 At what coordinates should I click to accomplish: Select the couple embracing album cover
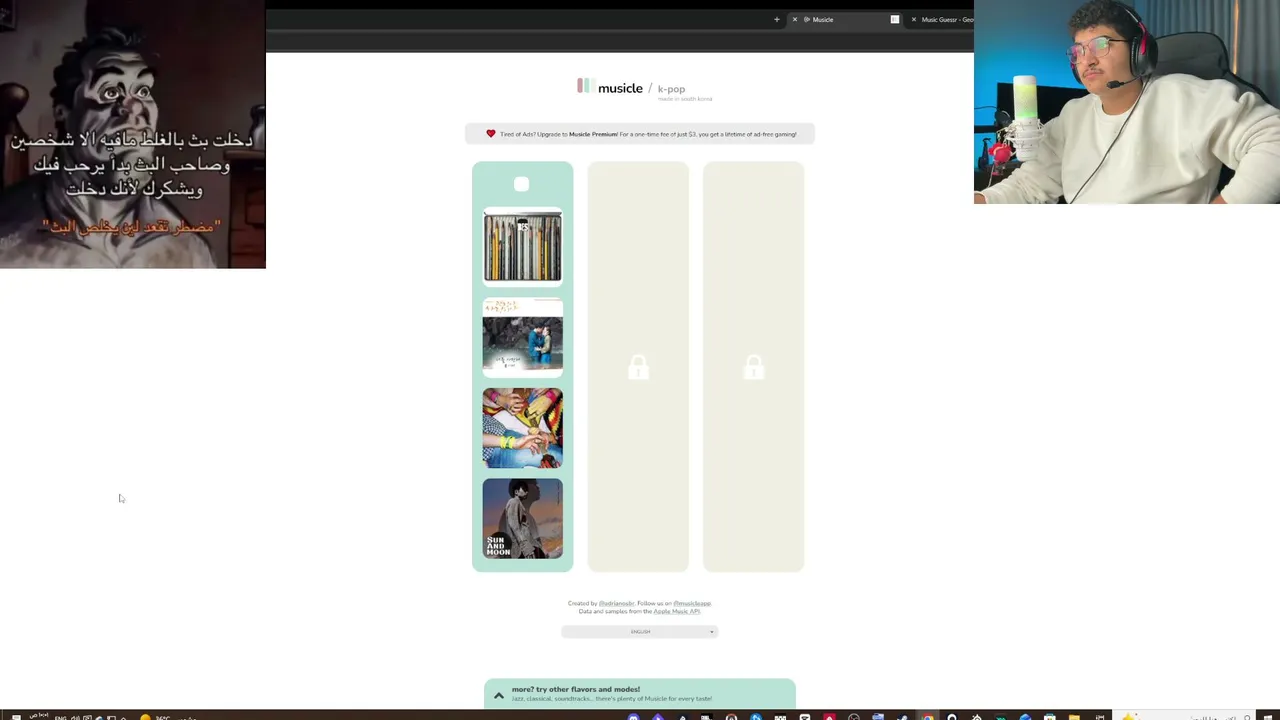click(523, 337)
